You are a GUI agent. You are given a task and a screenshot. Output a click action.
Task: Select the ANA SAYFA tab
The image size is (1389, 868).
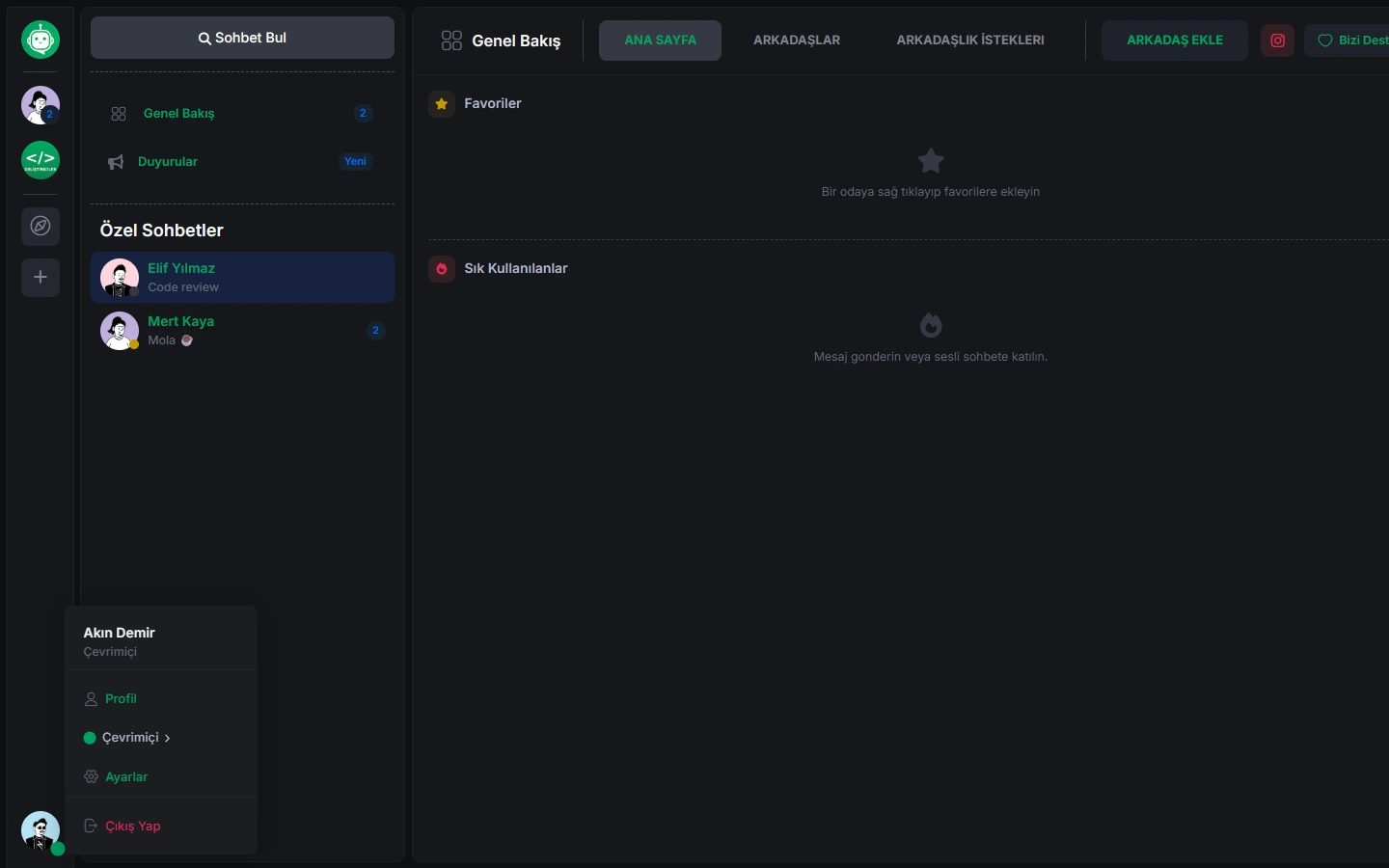[660, 41]
